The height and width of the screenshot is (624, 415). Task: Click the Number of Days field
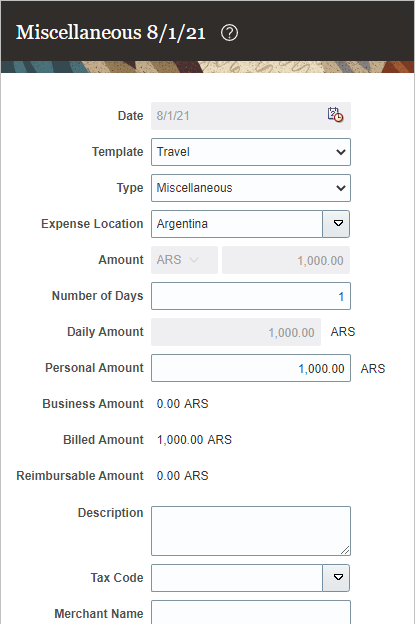coord(251,296)
